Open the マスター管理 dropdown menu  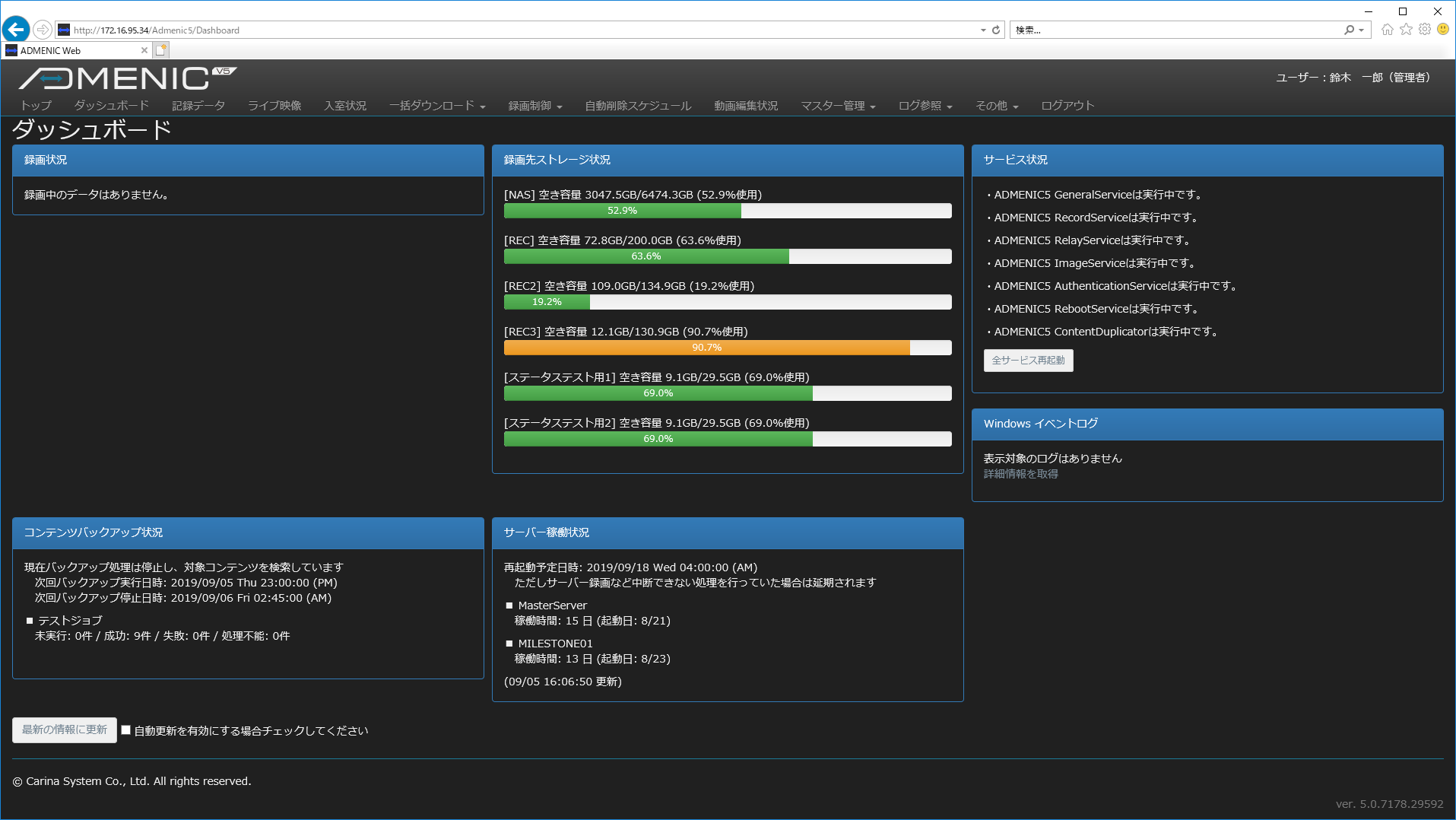(837, 106)
